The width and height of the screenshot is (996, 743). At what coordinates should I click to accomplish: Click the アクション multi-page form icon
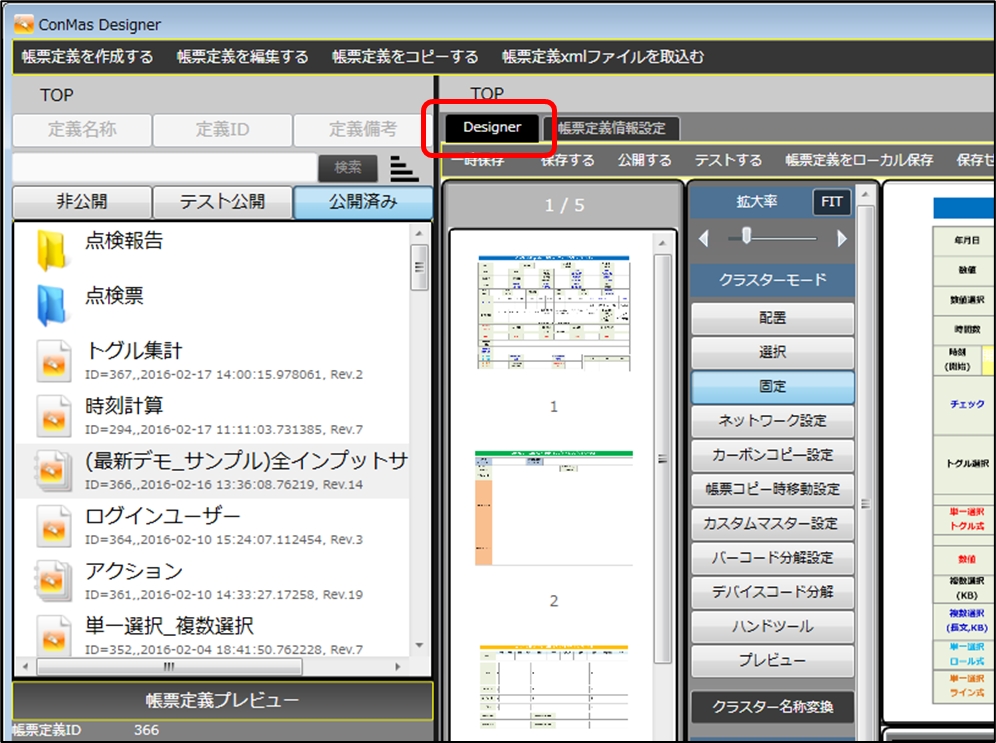tap(53, 581)
